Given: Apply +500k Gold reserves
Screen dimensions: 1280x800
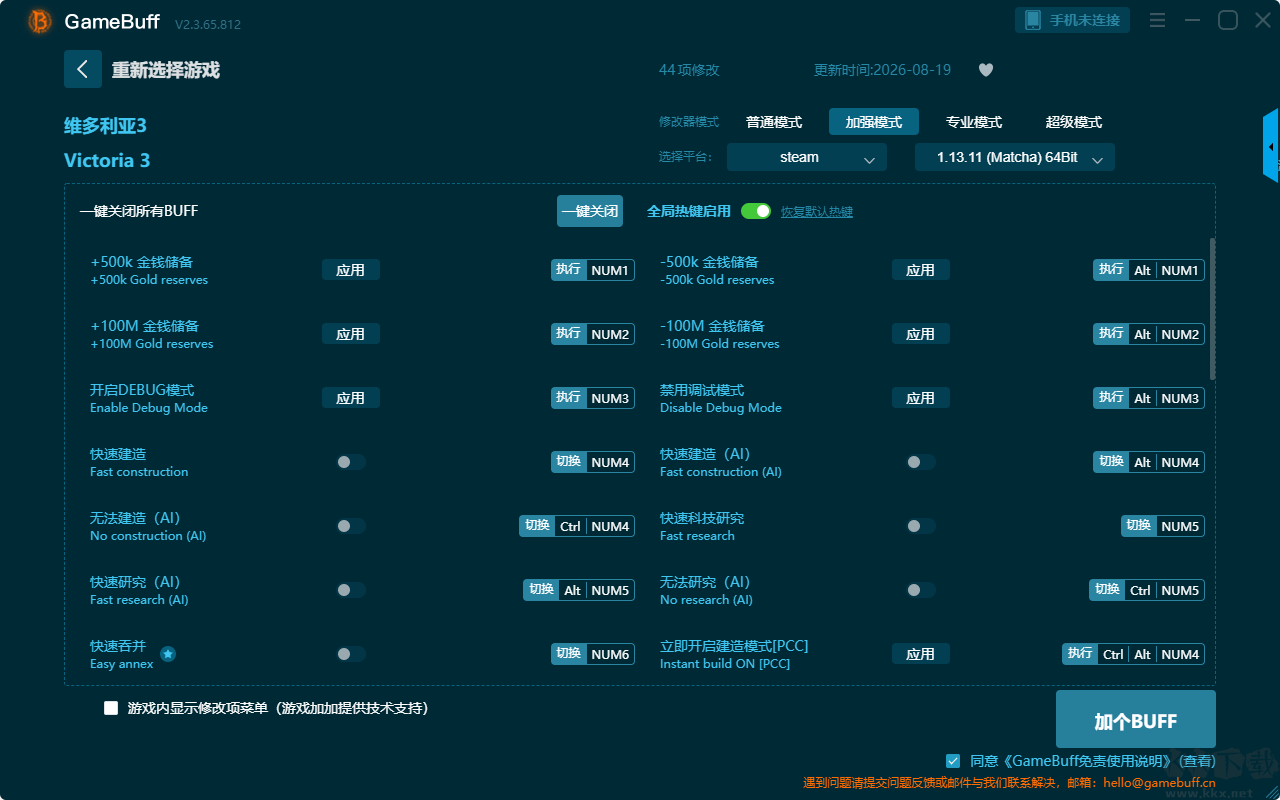Looking at the screenshot, I should coord(351,270).
